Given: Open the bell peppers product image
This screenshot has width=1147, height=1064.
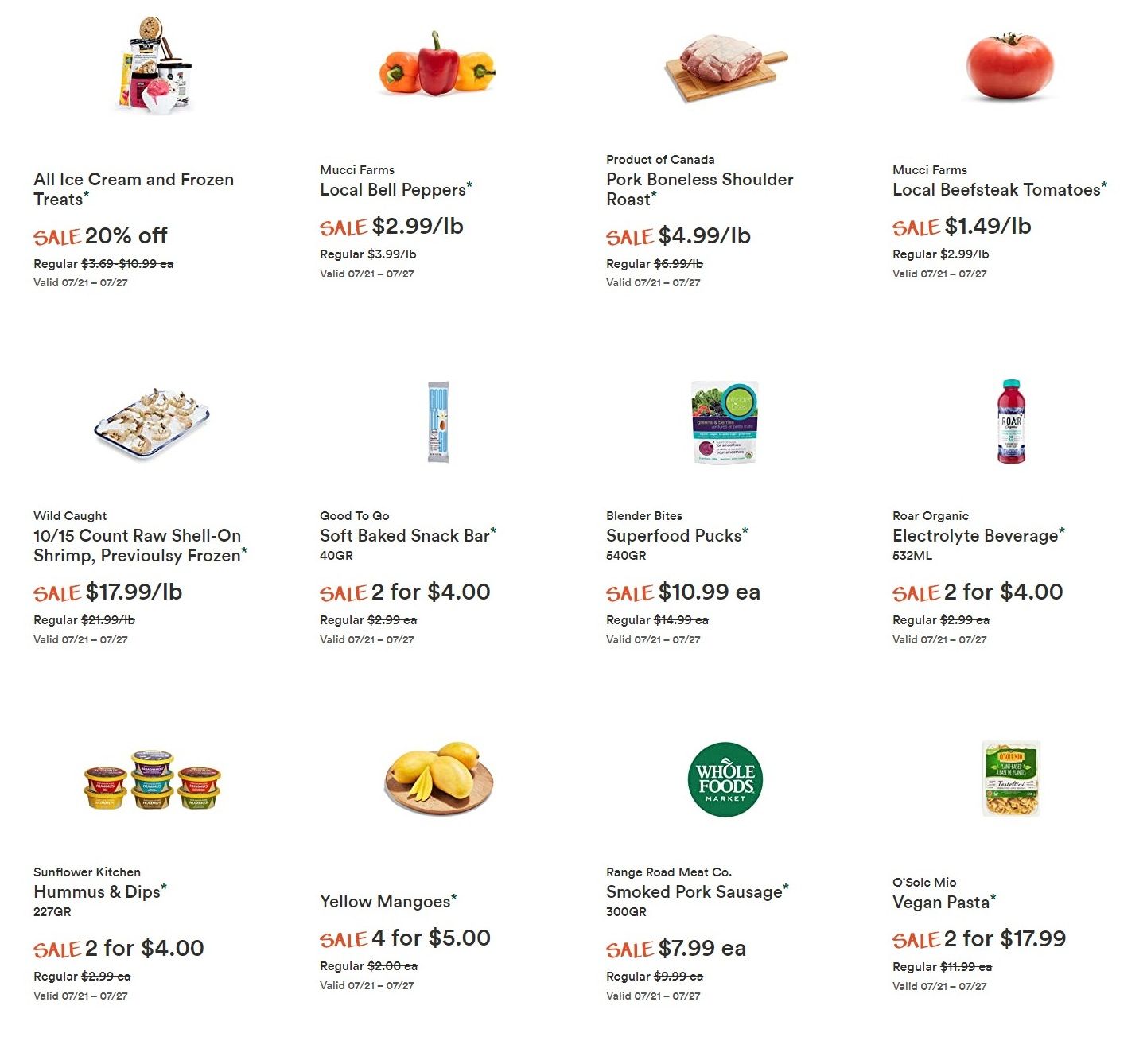Looking at the screenshot, I should (437, 65).
